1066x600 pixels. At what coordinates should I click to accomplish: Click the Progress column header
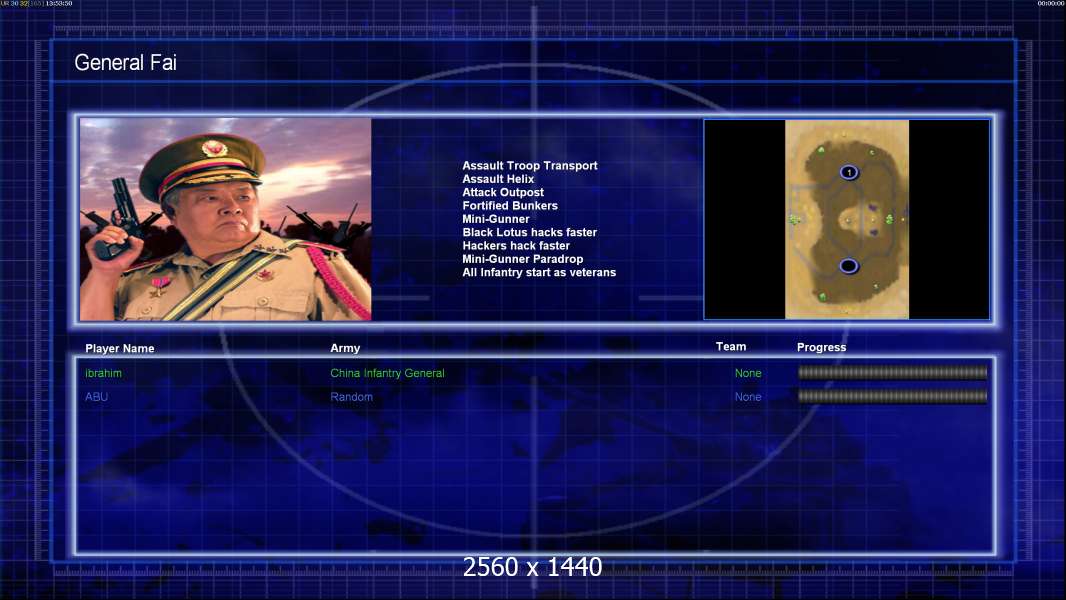pos(821,347)
